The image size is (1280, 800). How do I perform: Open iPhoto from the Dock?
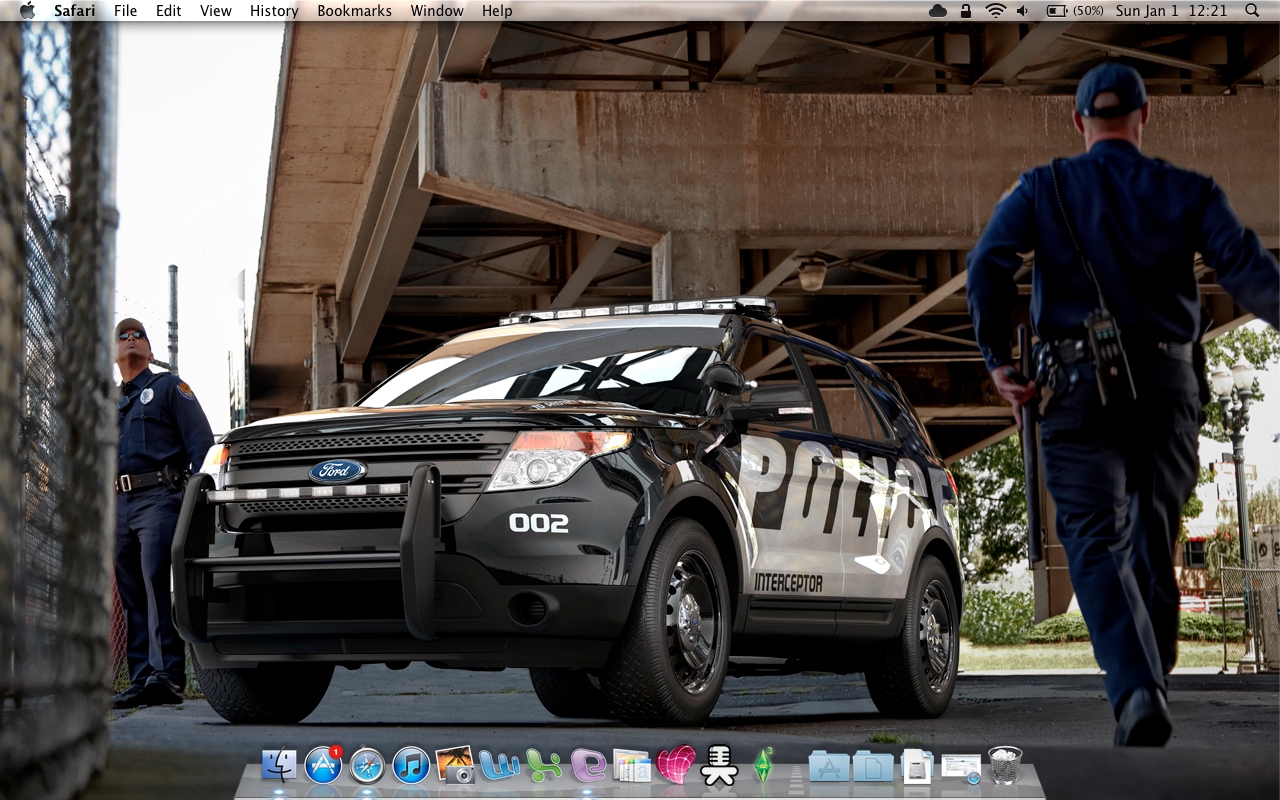click(455, 765)
